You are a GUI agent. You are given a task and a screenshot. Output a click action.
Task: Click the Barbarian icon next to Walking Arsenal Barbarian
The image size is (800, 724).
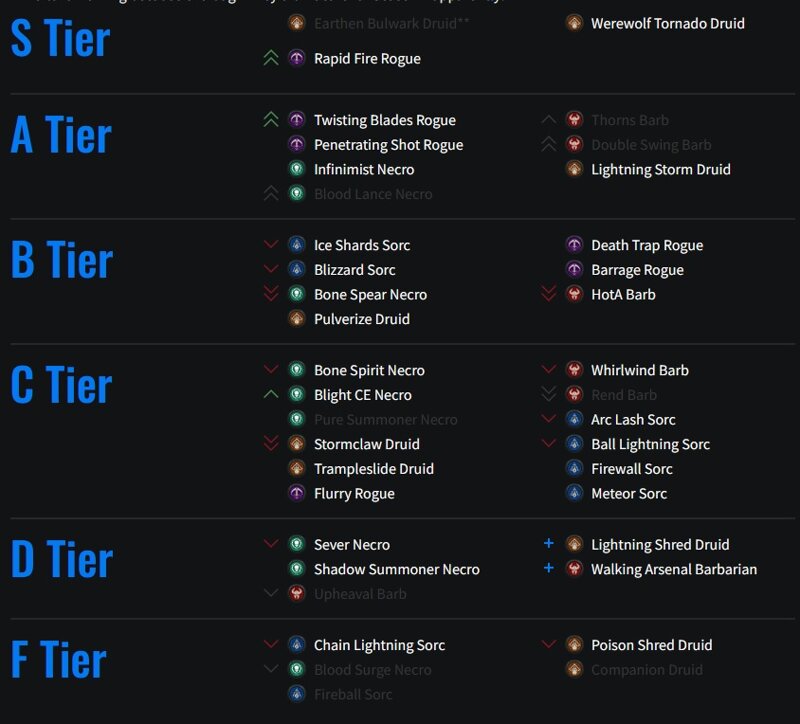pyautogui.click(x=574, y=568)
